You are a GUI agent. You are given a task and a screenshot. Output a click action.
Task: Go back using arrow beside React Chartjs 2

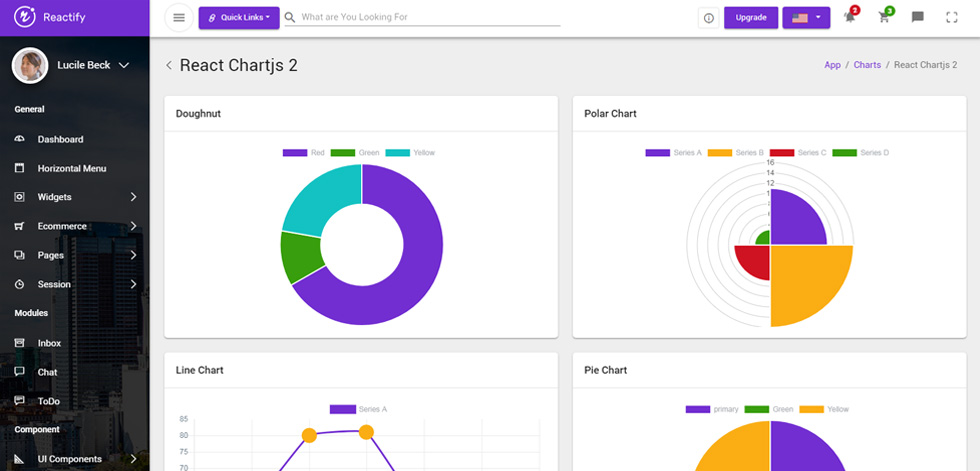[169, 65]
